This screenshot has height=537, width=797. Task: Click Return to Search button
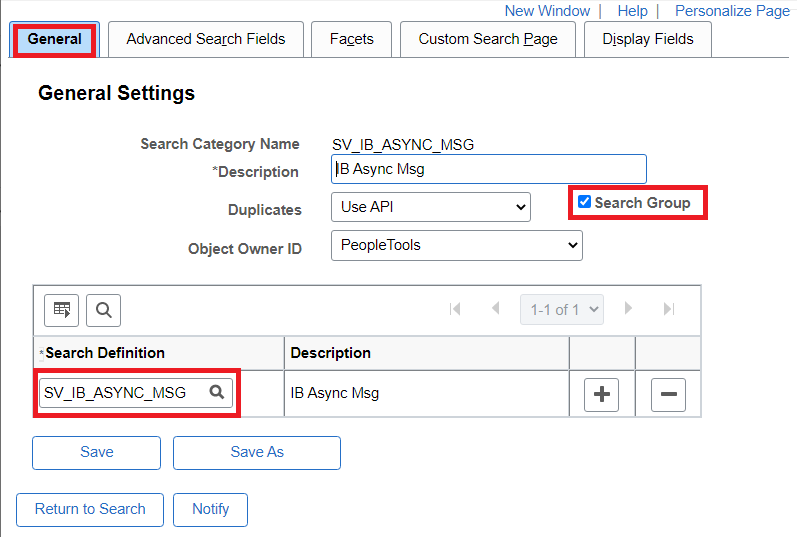pyautogui.click(x=90, y=509)
